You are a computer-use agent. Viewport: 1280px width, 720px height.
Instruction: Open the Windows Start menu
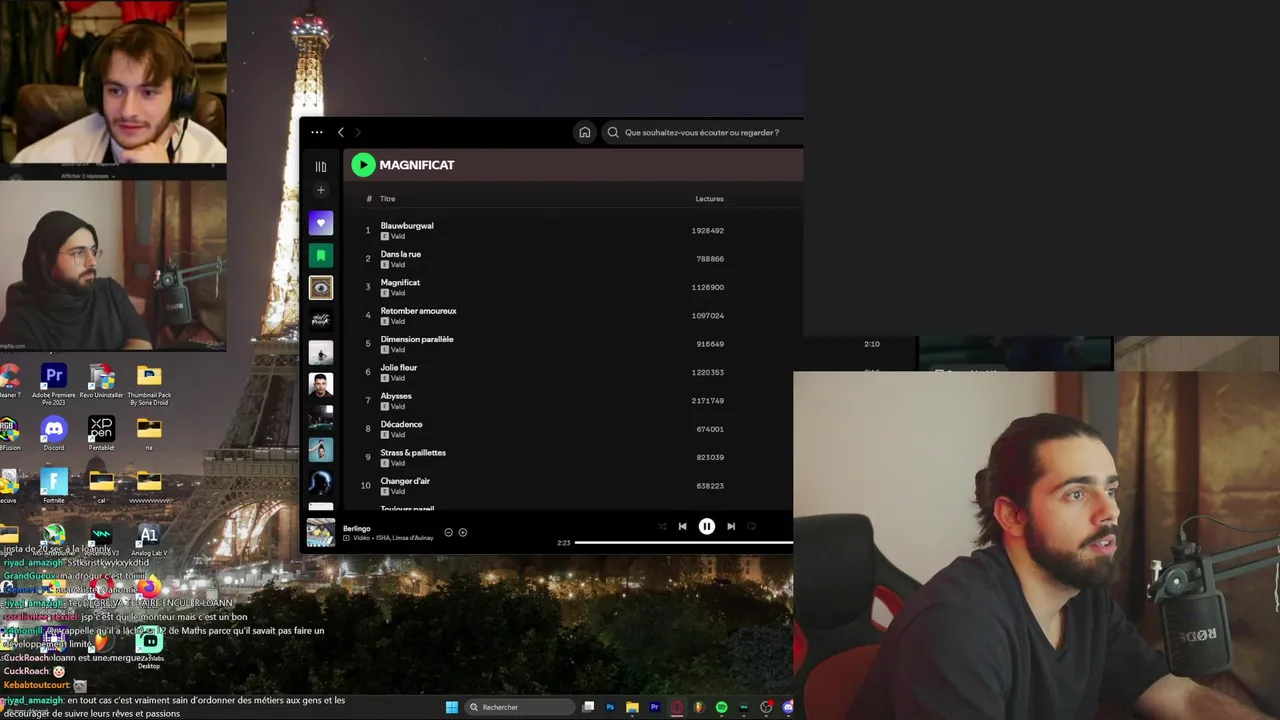click(x=452, y=707)
